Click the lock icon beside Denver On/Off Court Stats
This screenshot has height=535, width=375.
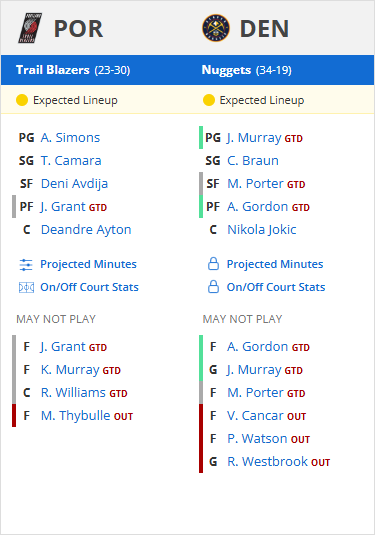214,287
